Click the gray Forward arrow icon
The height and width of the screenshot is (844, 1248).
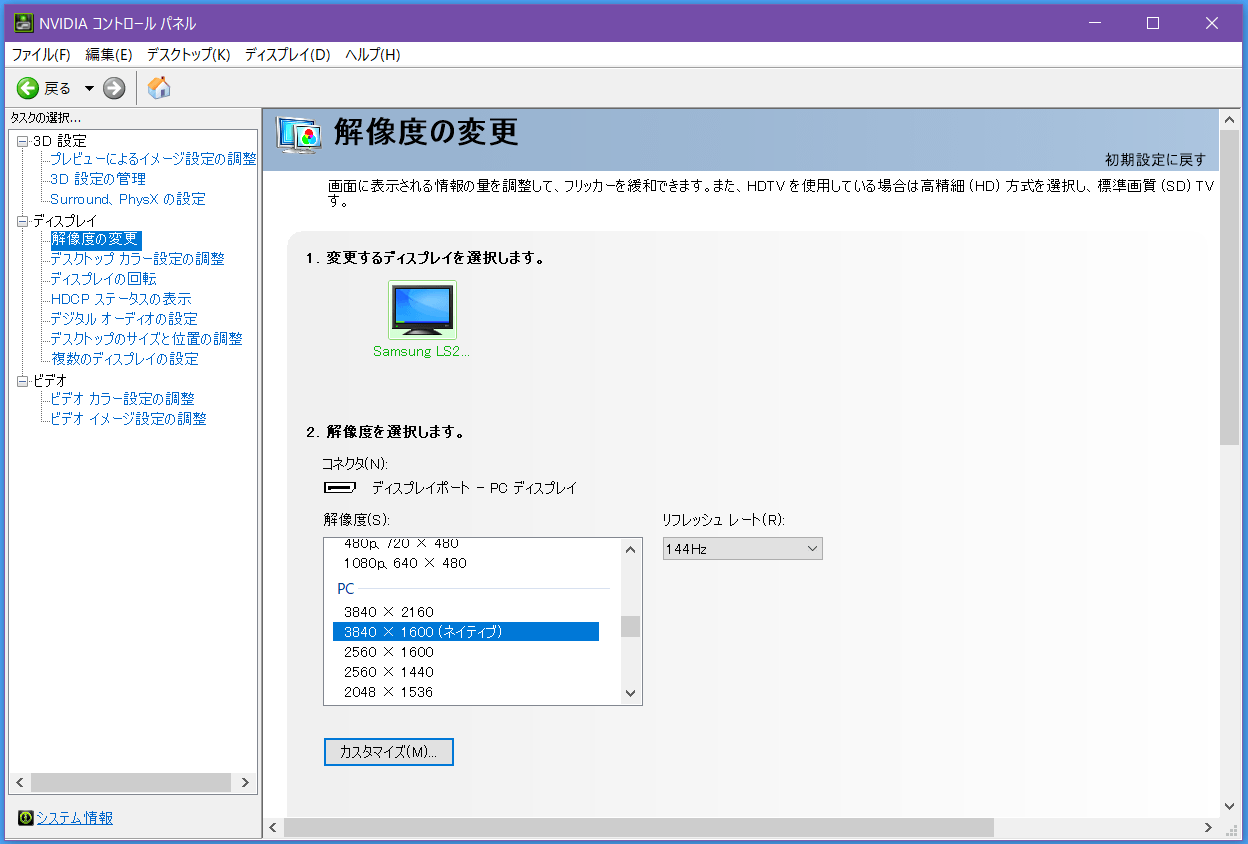114,88
